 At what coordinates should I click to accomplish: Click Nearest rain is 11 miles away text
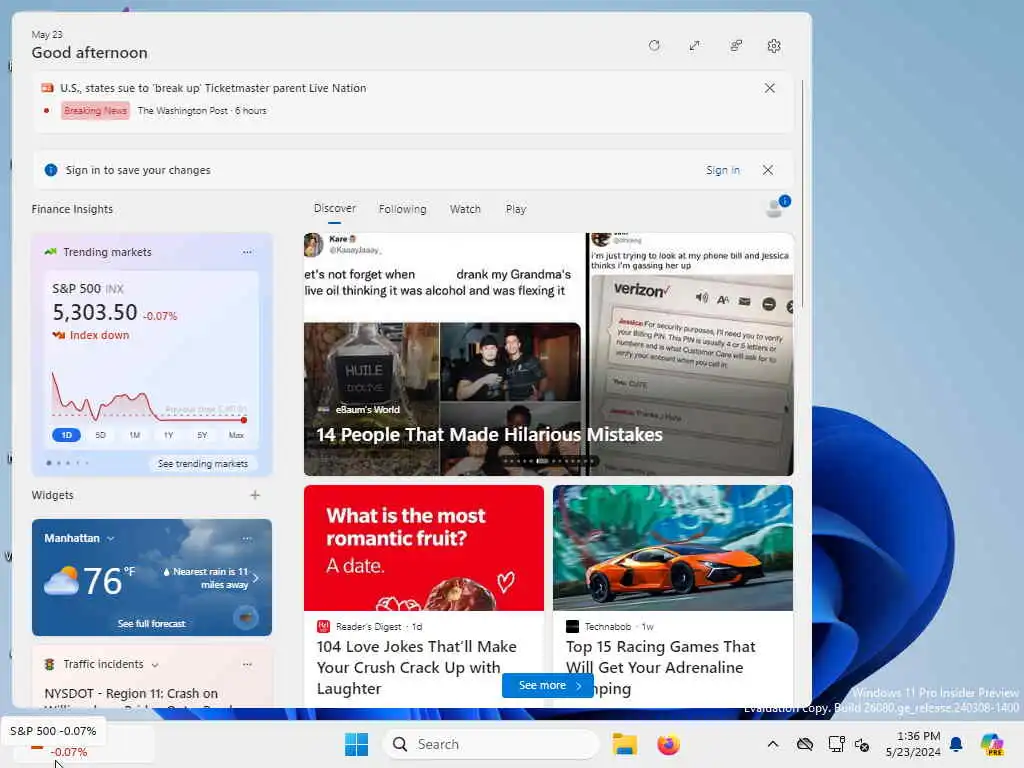click(210, 578)
